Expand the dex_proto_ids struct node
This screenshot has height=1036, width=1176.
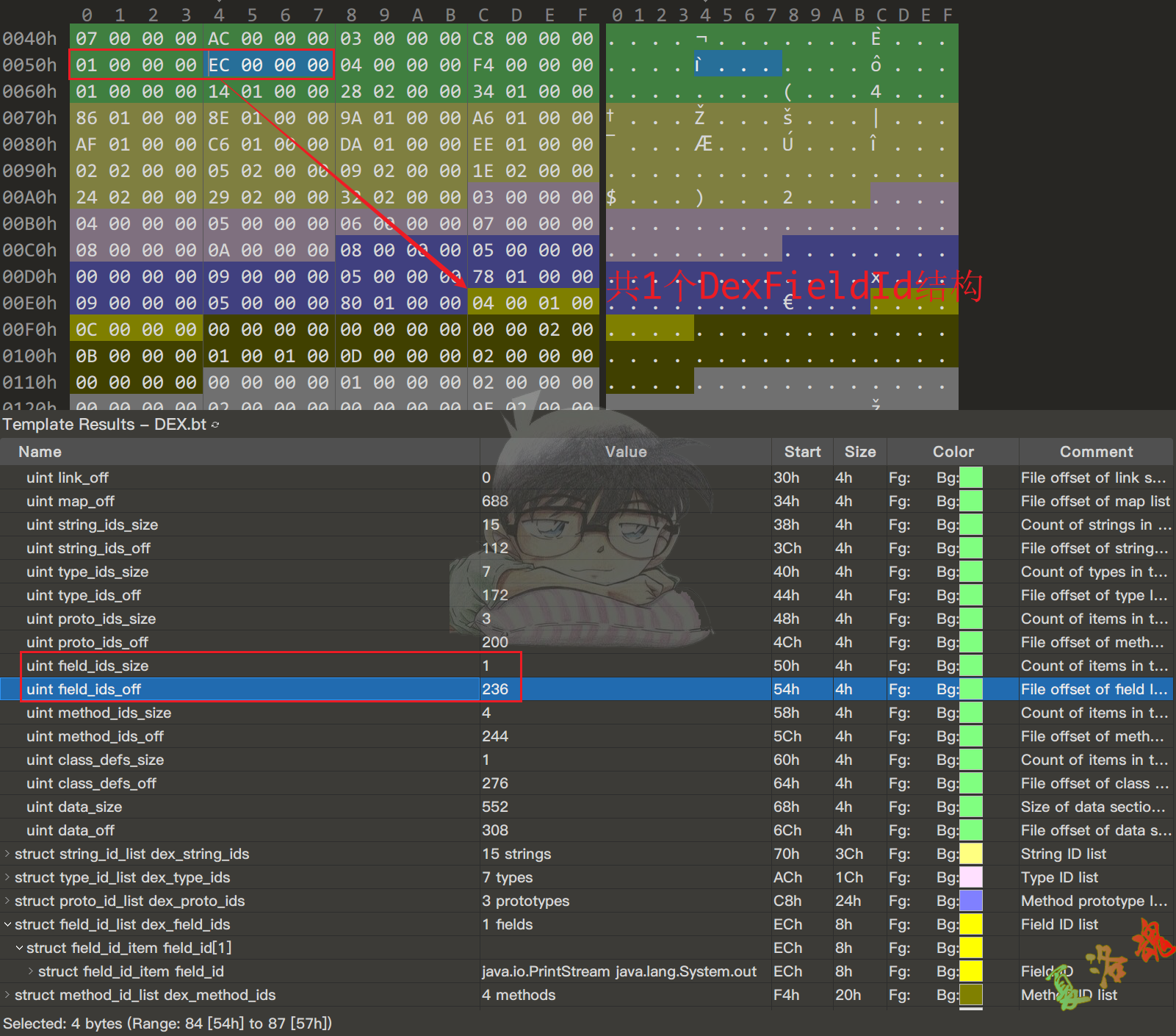click(7, 901)
